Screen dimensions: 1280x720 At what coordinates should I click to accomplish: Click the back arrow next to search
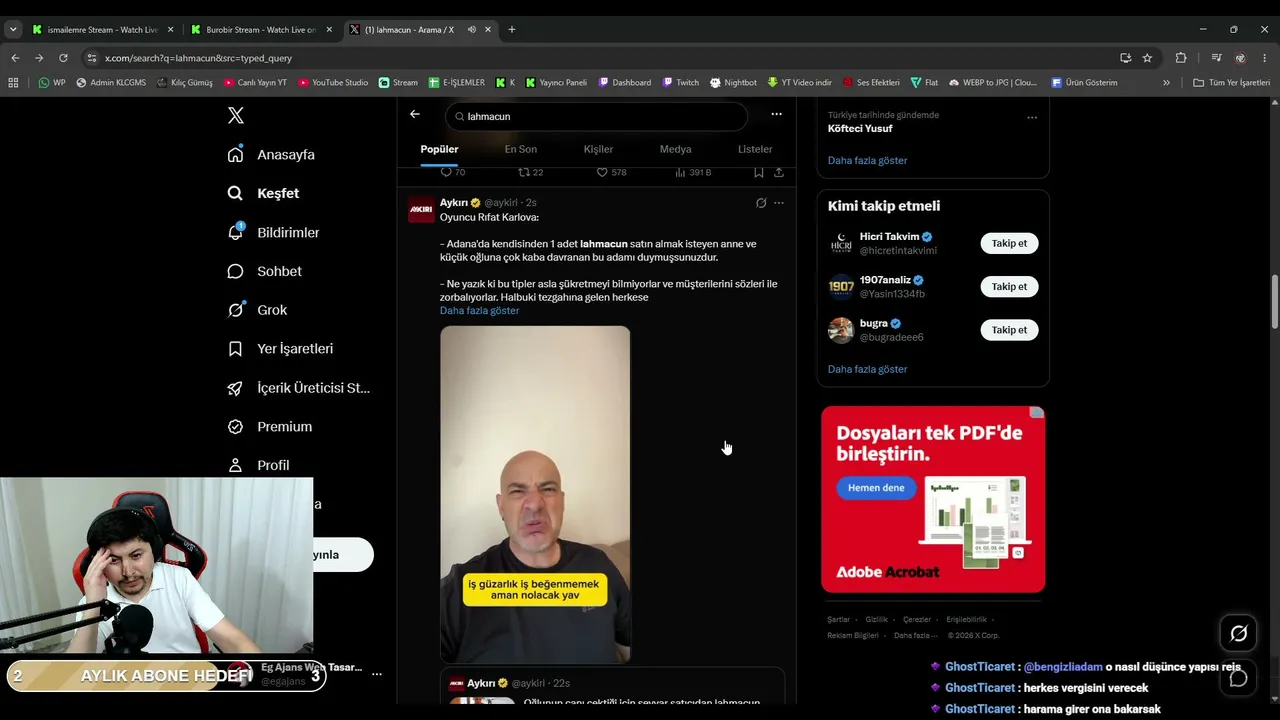coord(415,115)
